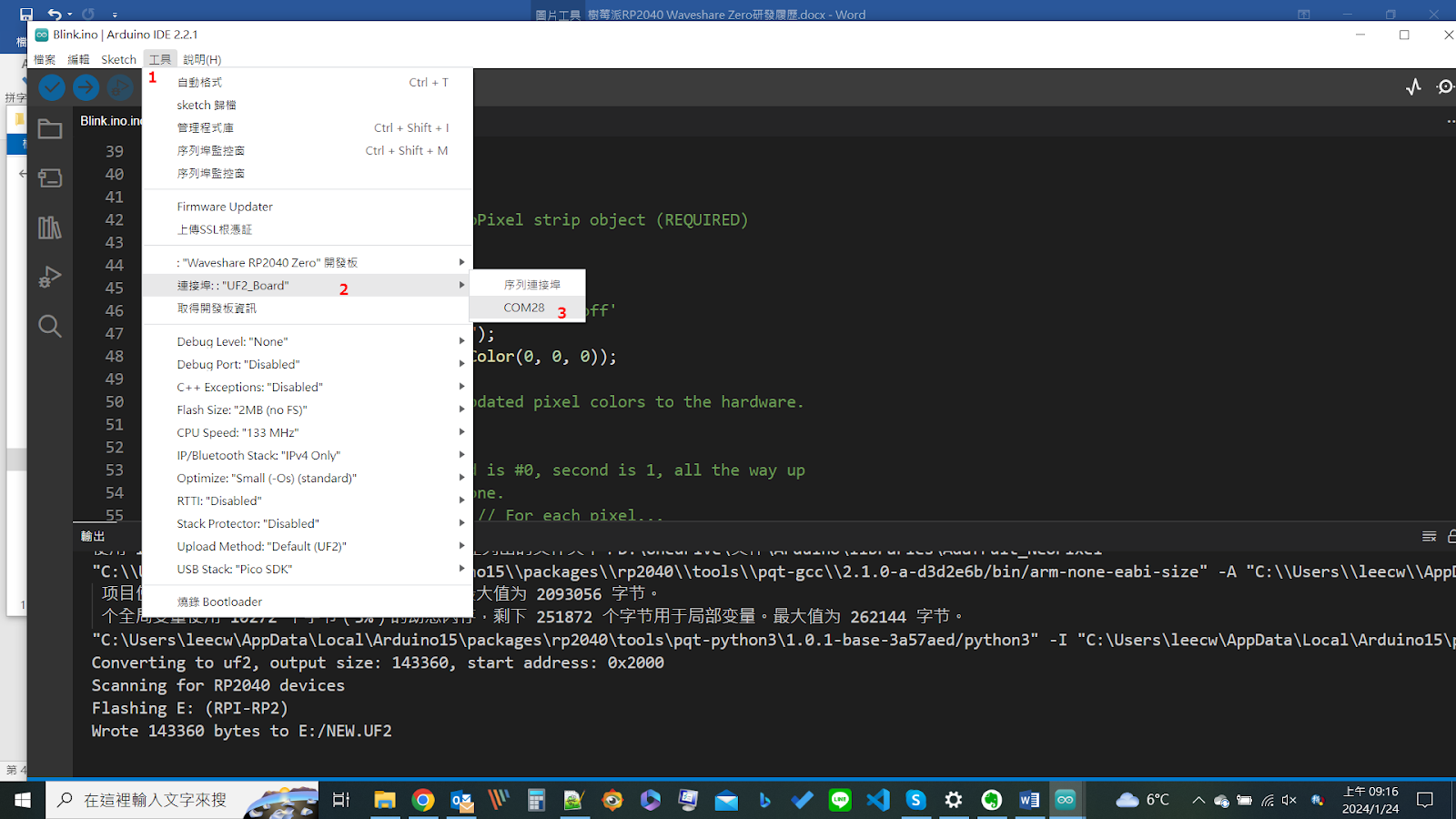Click the Verify checkmark button

click(x=52, y=87)
